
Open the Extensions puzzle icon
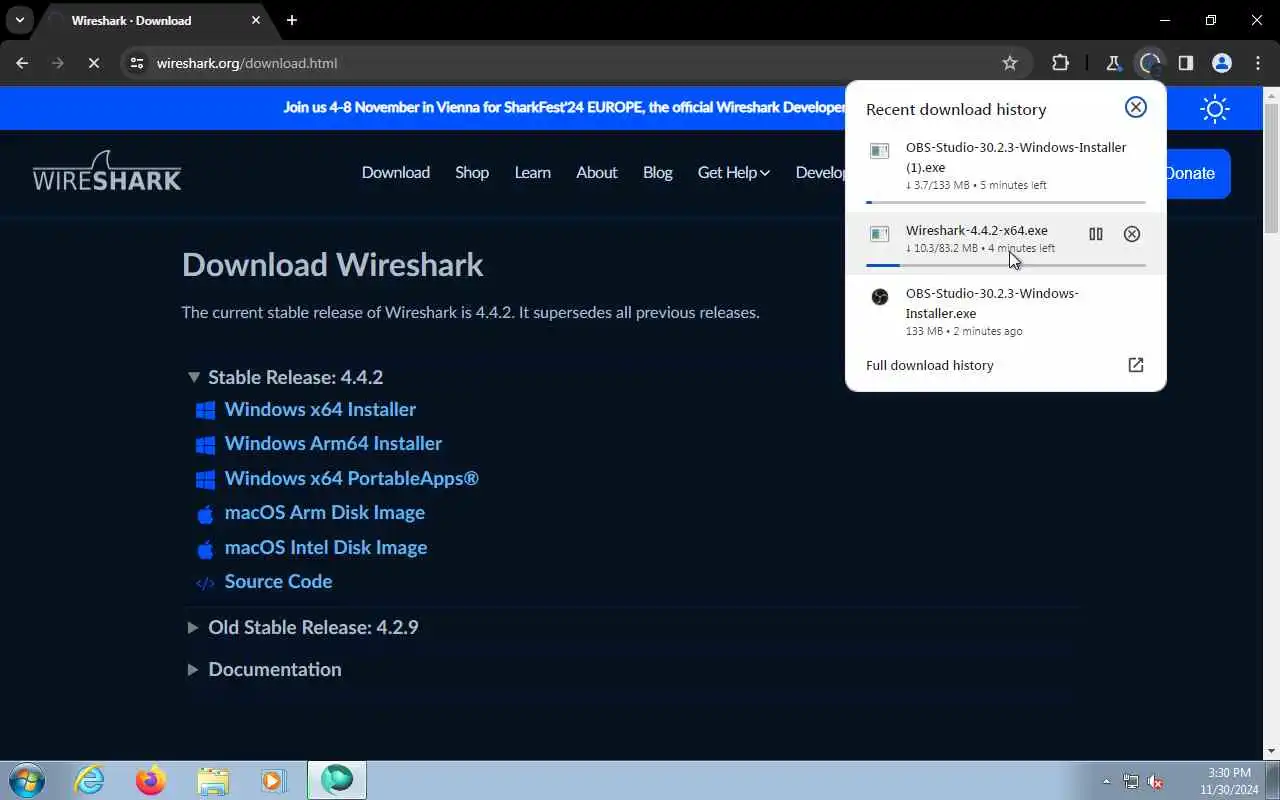pyautogui.click(x=1061, y=63)
